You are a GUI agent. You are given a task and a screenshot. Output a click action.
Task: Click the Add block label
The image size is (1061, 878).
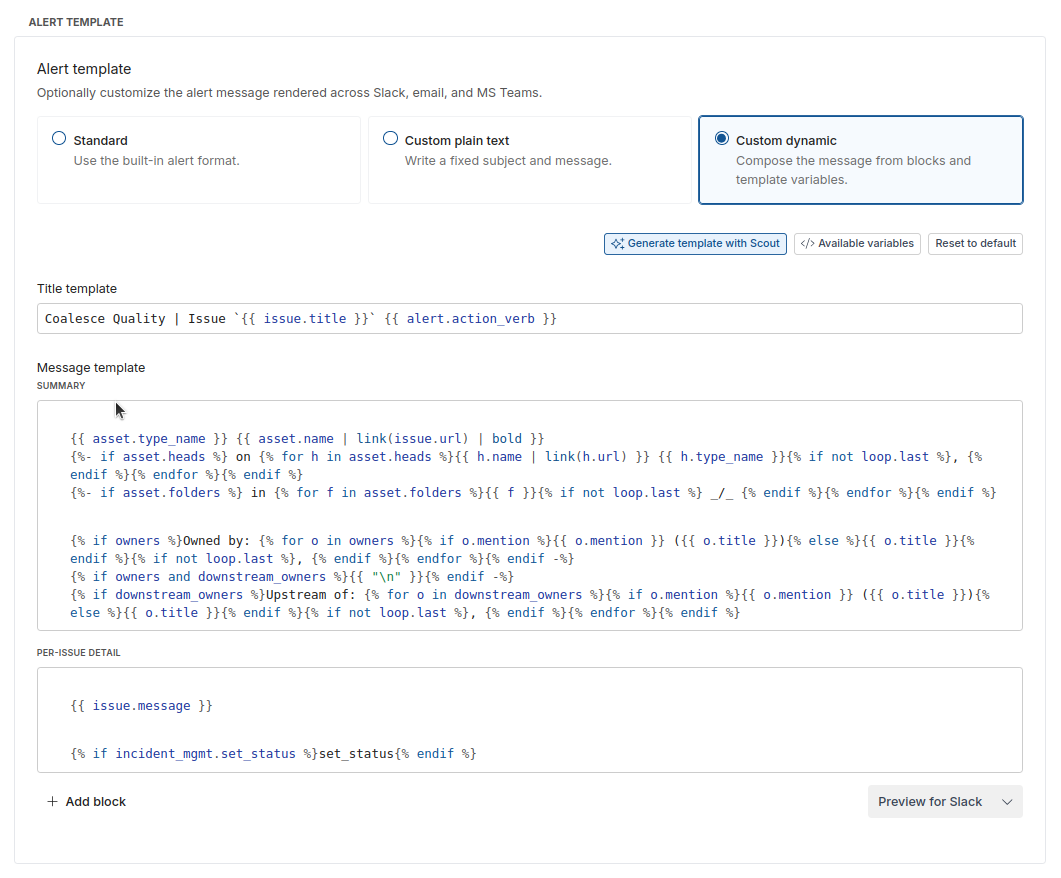(x=95, y=802)
